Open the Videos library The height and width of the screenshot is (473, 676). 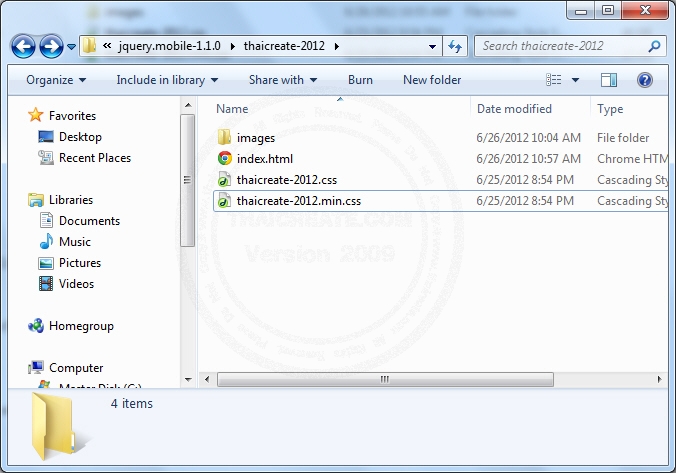76,284
